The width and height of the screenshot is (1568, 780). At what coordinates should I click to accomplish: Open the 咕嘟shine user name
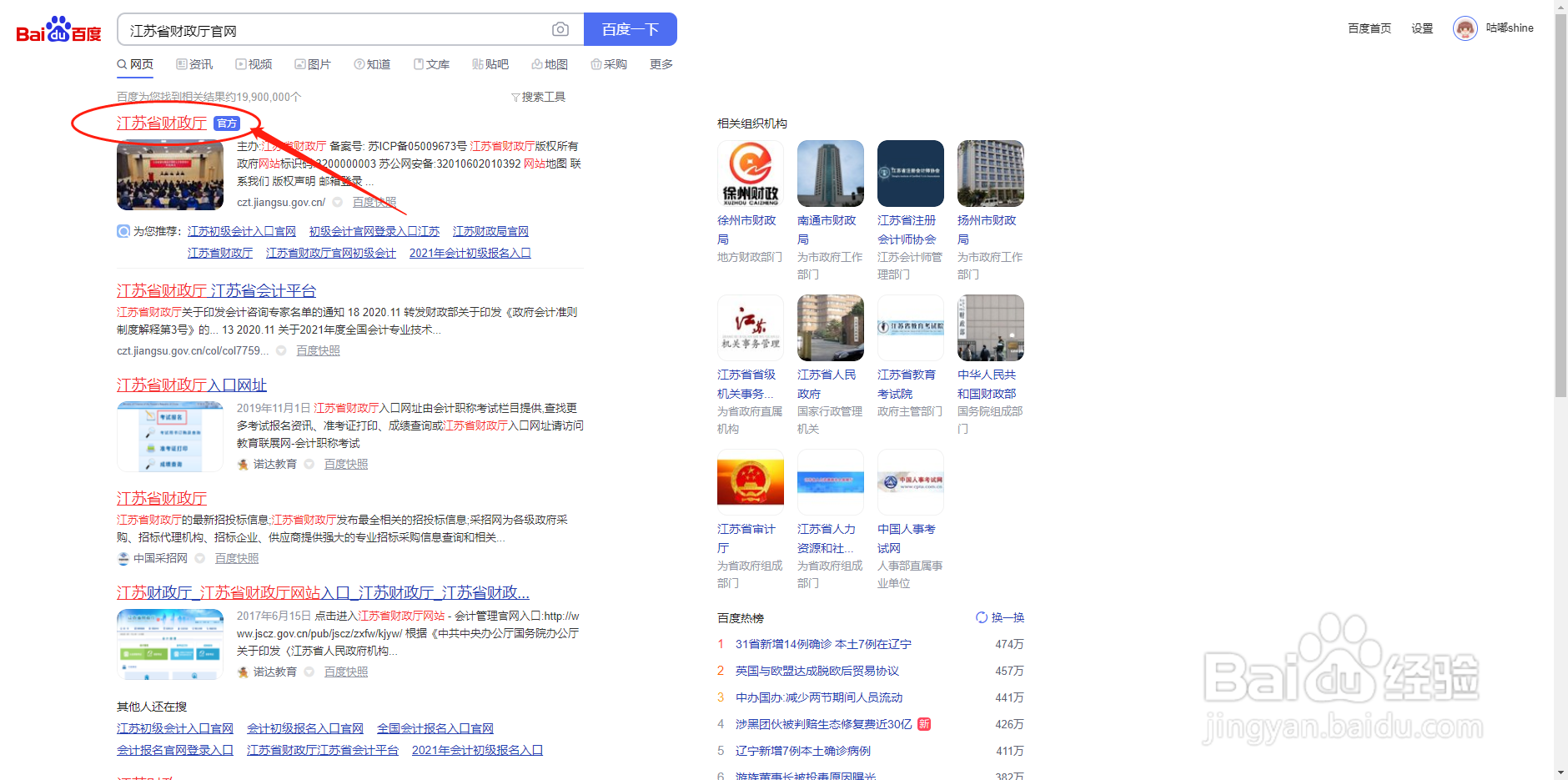[x=1510, y=28]
